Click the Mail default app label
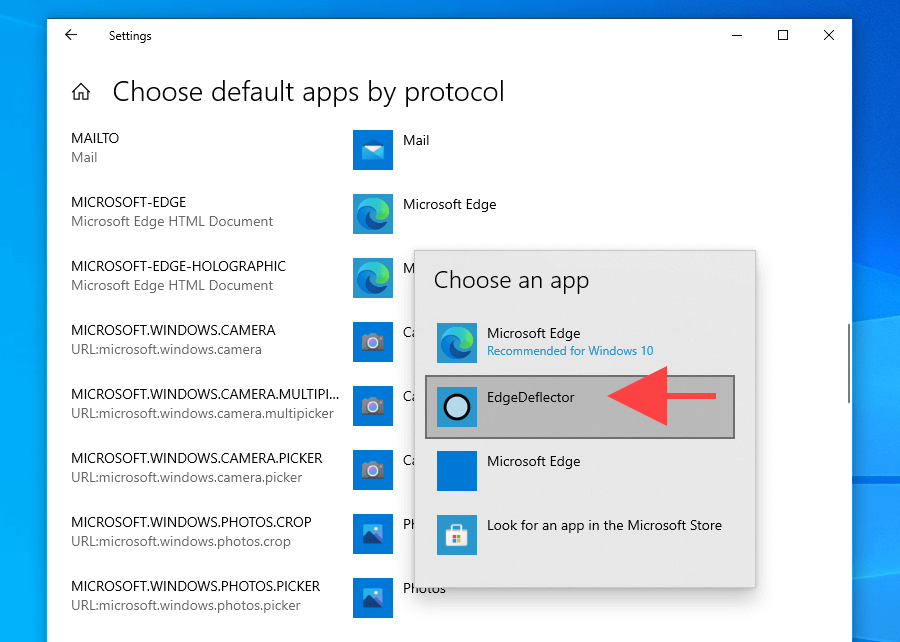The width and height of the screenshot is (900, 642). 416,141
